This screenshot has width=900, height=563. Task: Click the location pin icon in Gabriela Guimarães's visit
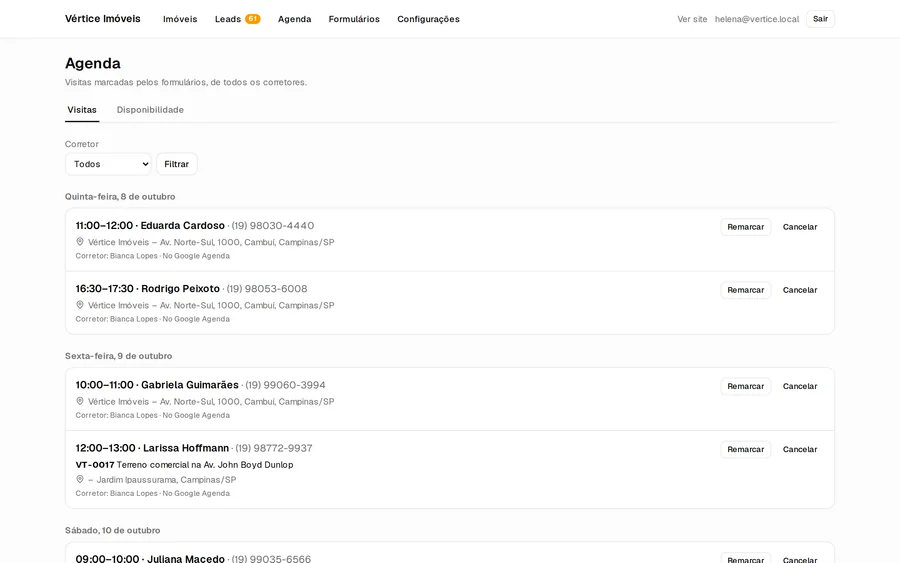[x=80, y=401]
